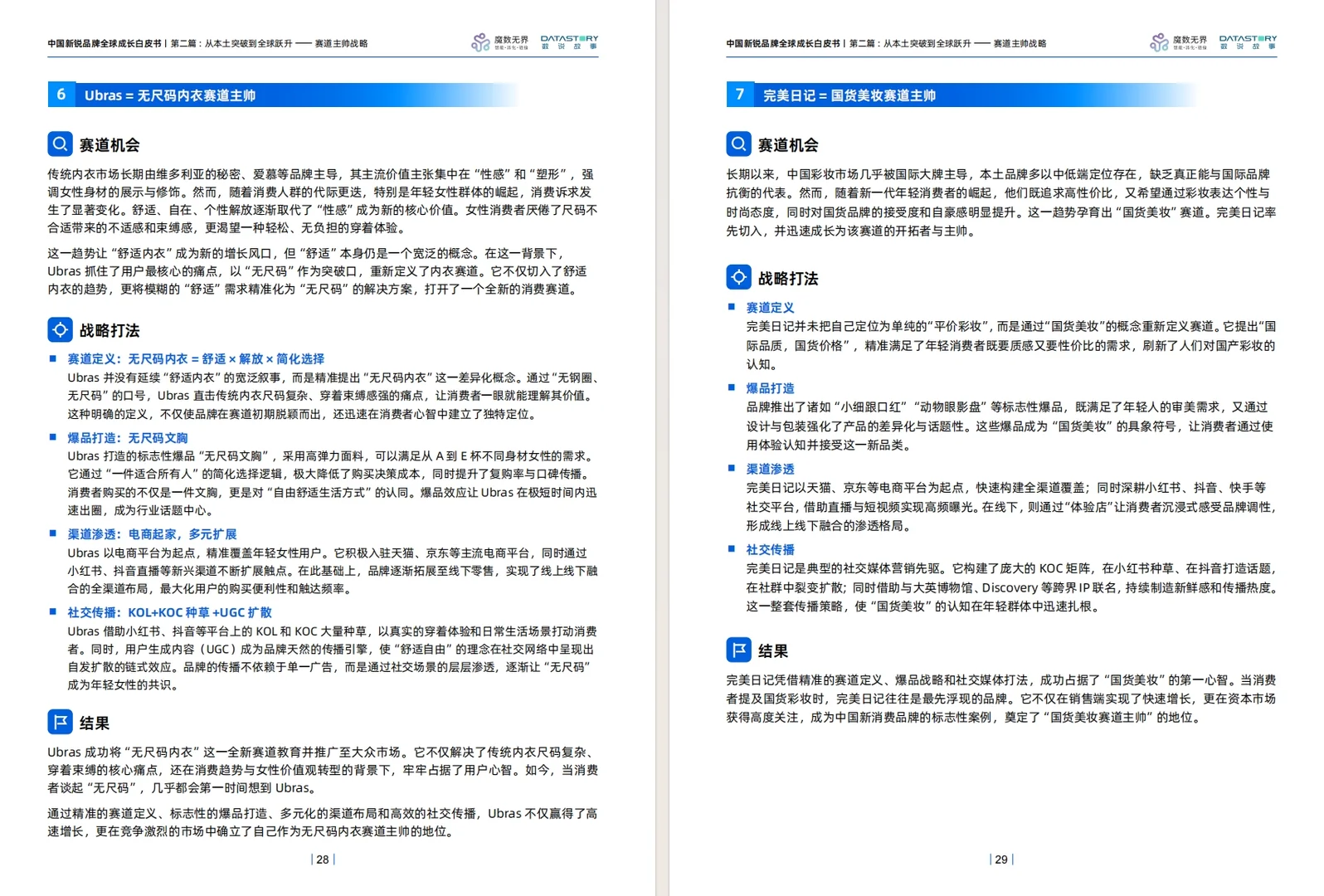This screenshot has height=896, width=1324.
Task: Click page number 29 in the footer
Action: click(1001, 859)
